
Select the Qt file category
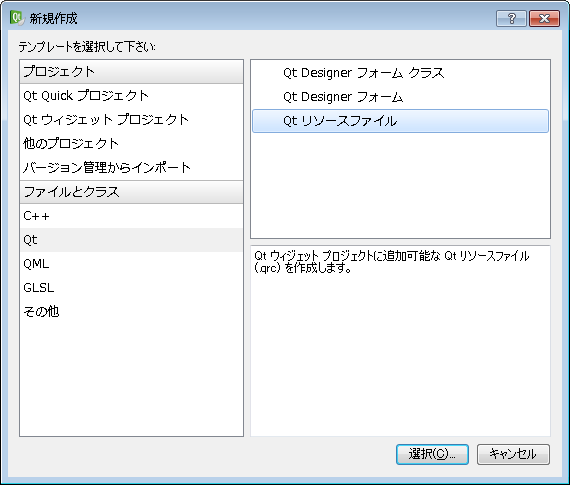click(x=131, y=240)
